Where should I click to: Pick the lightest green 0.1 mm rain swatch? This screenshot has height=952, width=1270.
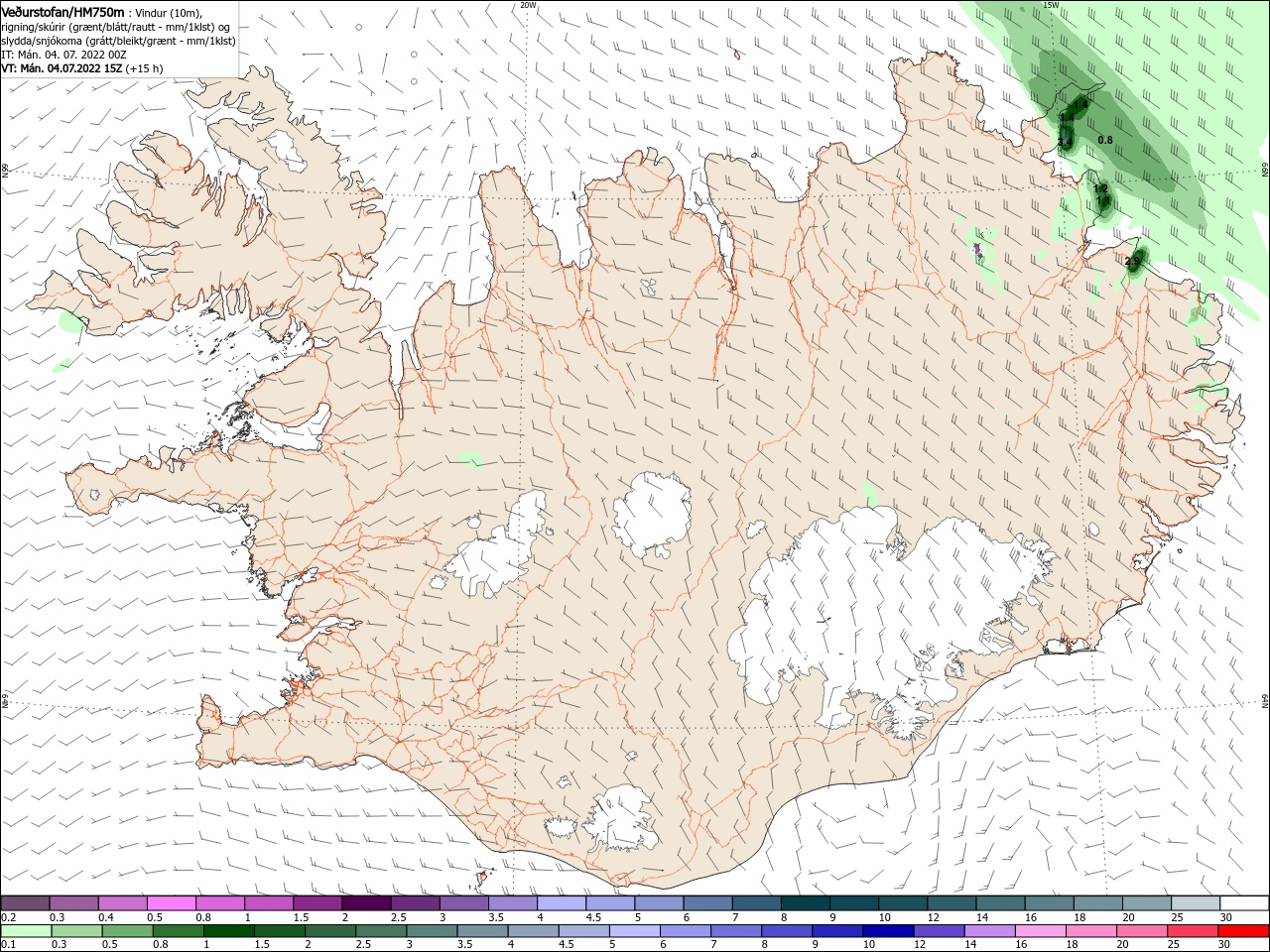click(x=26, y=931)
